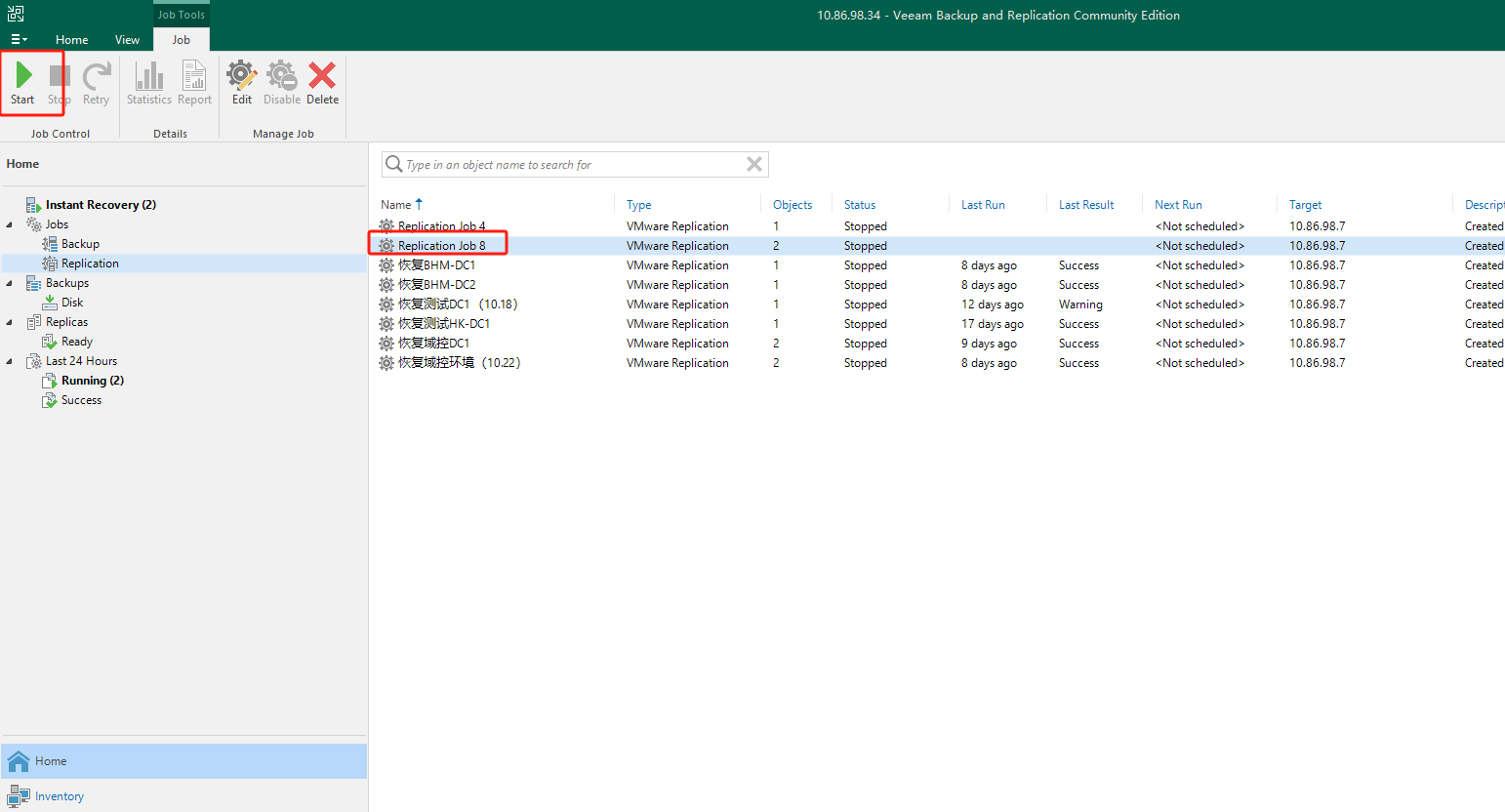The height and width of the screenshot is (812, 1505).
Task: Open the Inventory view in bottom pane
Action: point(184,796)
